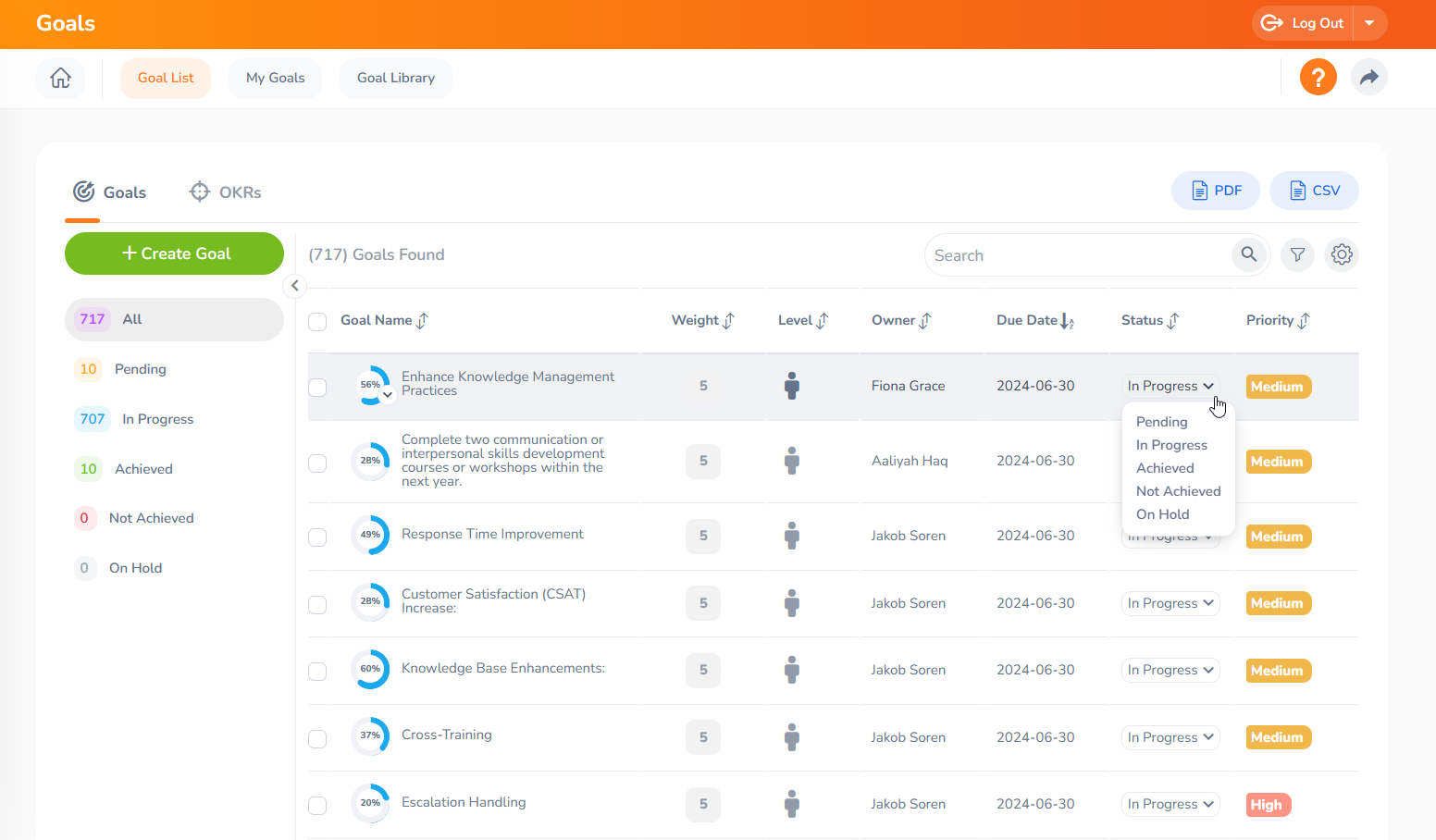
Task: Click the High priority badge for Escalation Handling
Action: pyautogui.click(x=1268, y=805)
